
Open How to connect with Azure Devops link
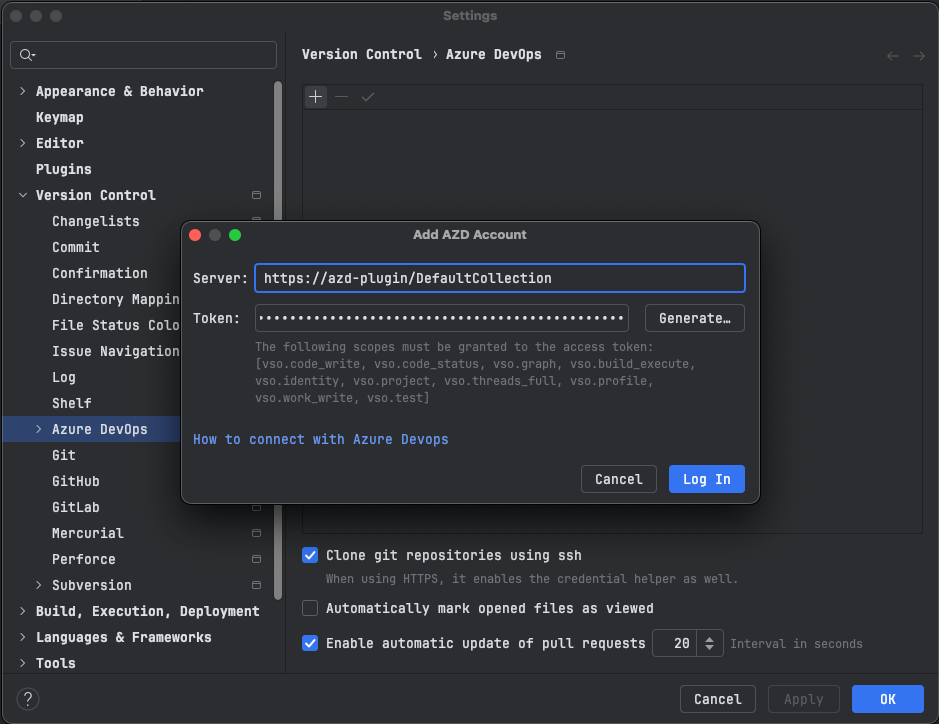point(320,440)
